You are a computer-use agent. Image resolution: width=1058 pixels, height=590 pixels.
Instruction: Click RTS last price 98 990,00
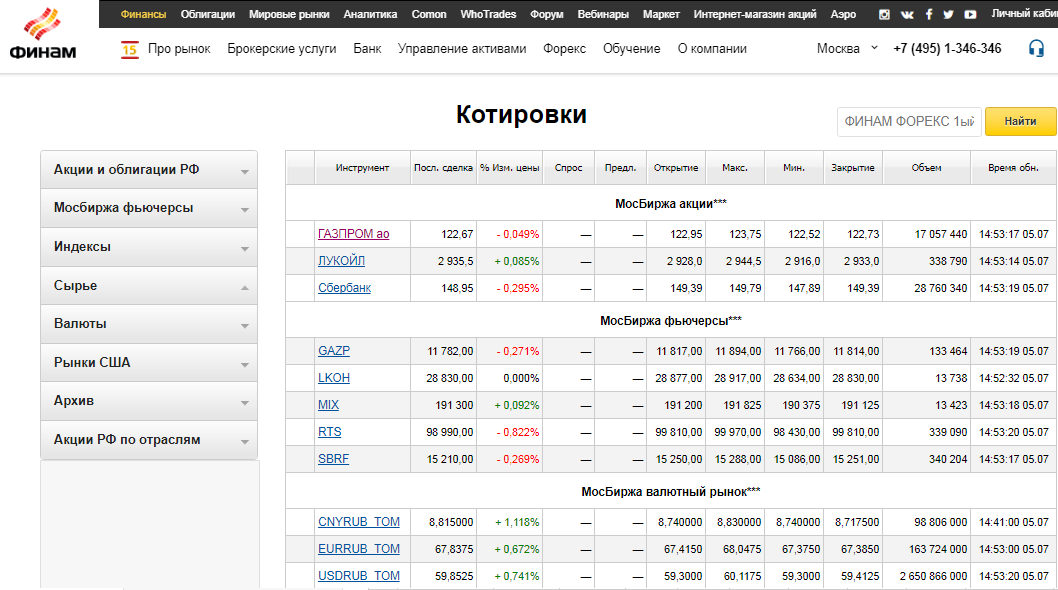pyautogui.click(x=450, y=432)
